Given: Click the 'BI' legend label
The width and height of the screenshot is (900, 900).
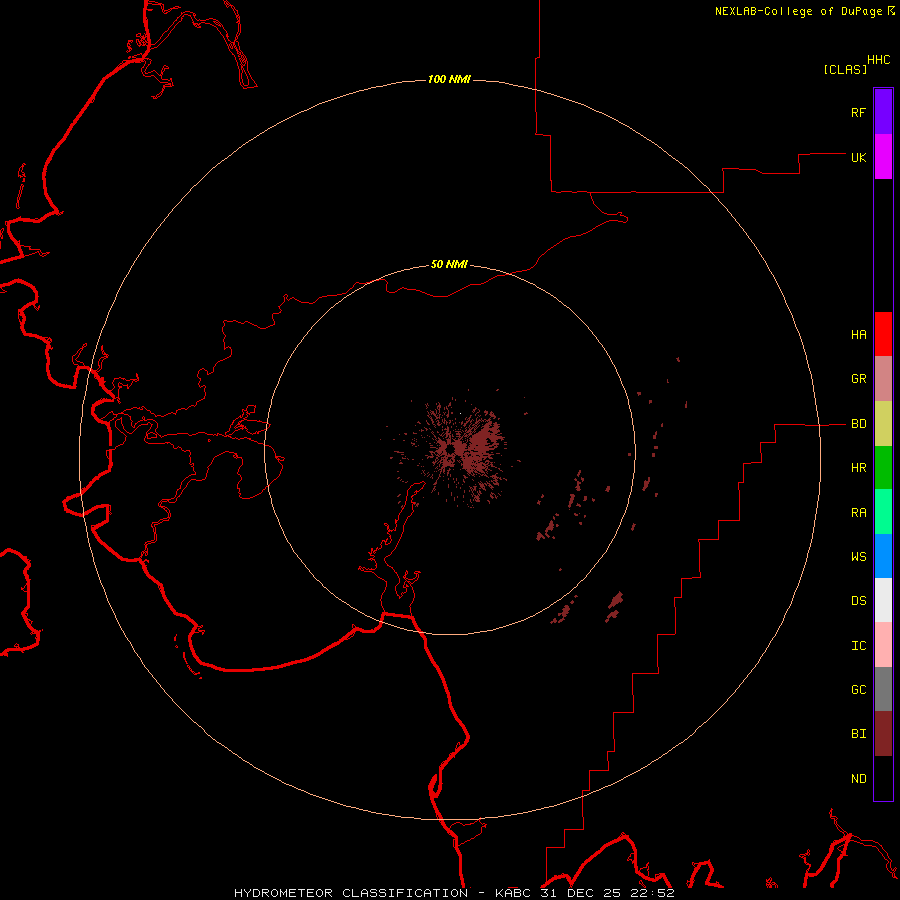Looking at the screenshot, I should (x=859, y=734).
